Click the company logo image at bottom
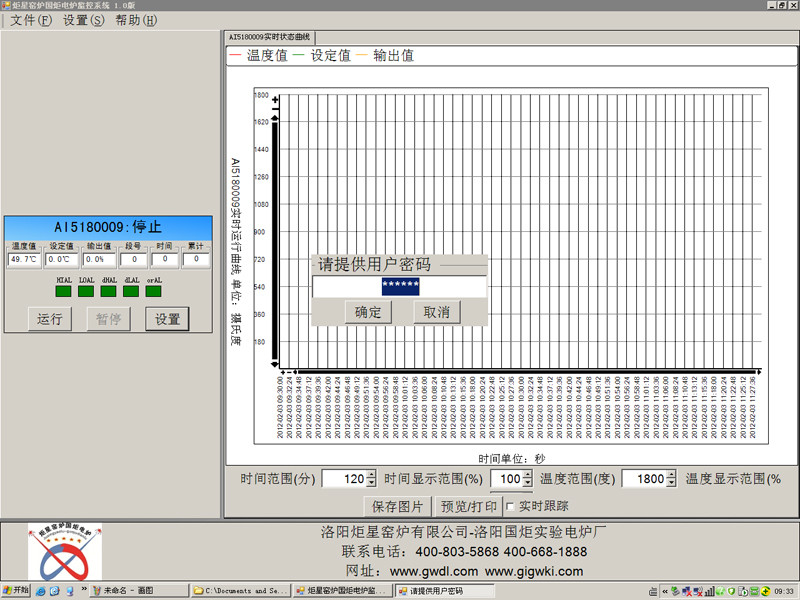The image size is (800, 600). point(65,552)
